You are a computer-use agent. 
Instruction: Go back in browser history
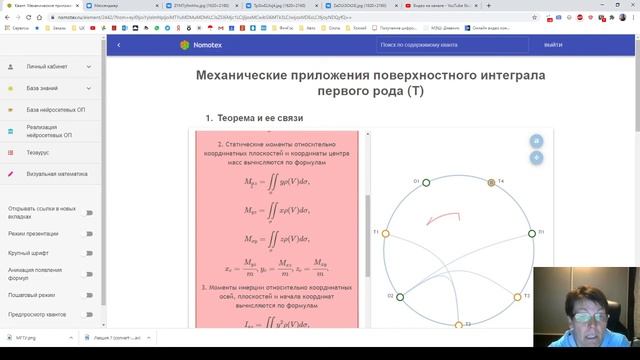pyautogui.click(x=7, y=17)
